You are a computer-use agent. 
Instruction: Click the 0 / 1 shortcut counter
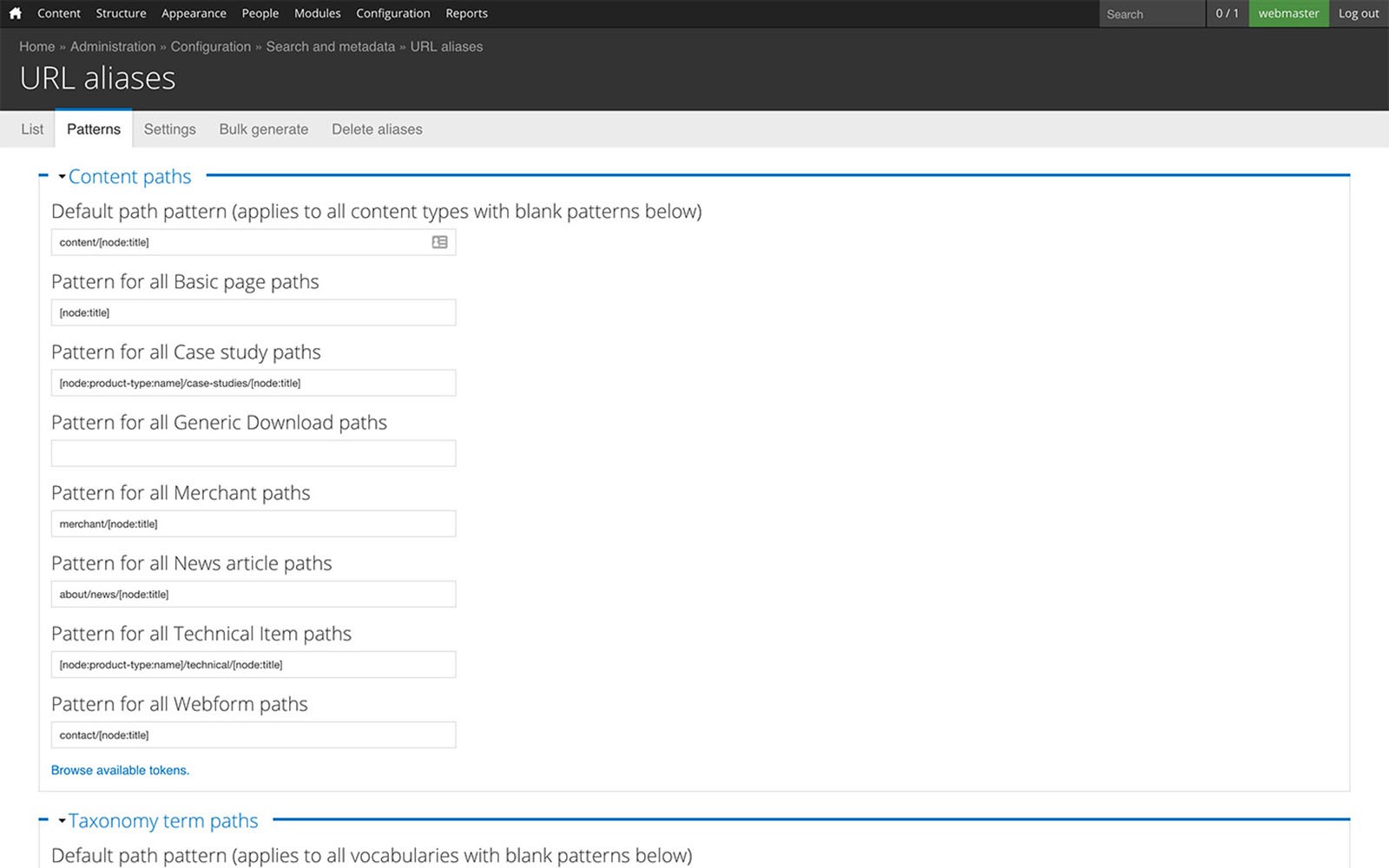1227,13
